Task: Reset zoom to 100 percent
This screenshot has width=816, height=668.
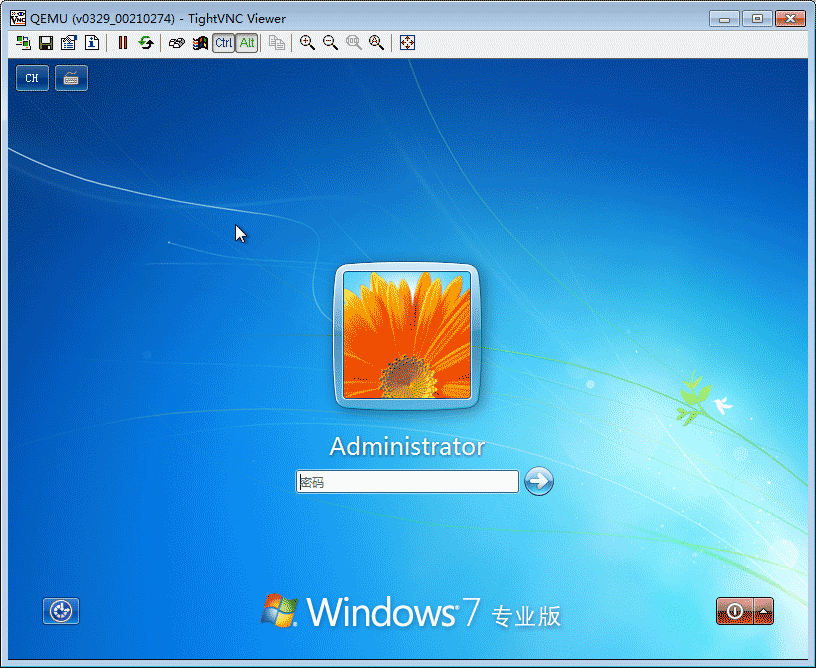Action: tap(354, 43)
